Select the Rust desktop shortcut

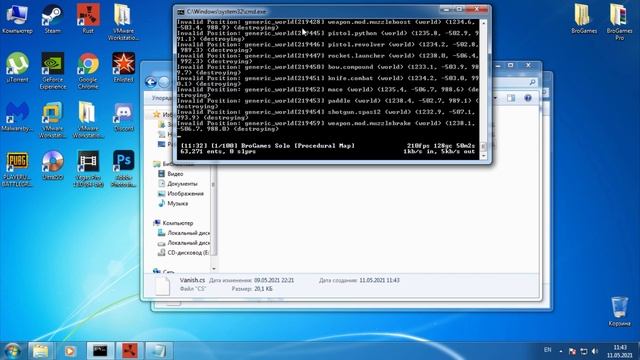click(x=88, y=18)
